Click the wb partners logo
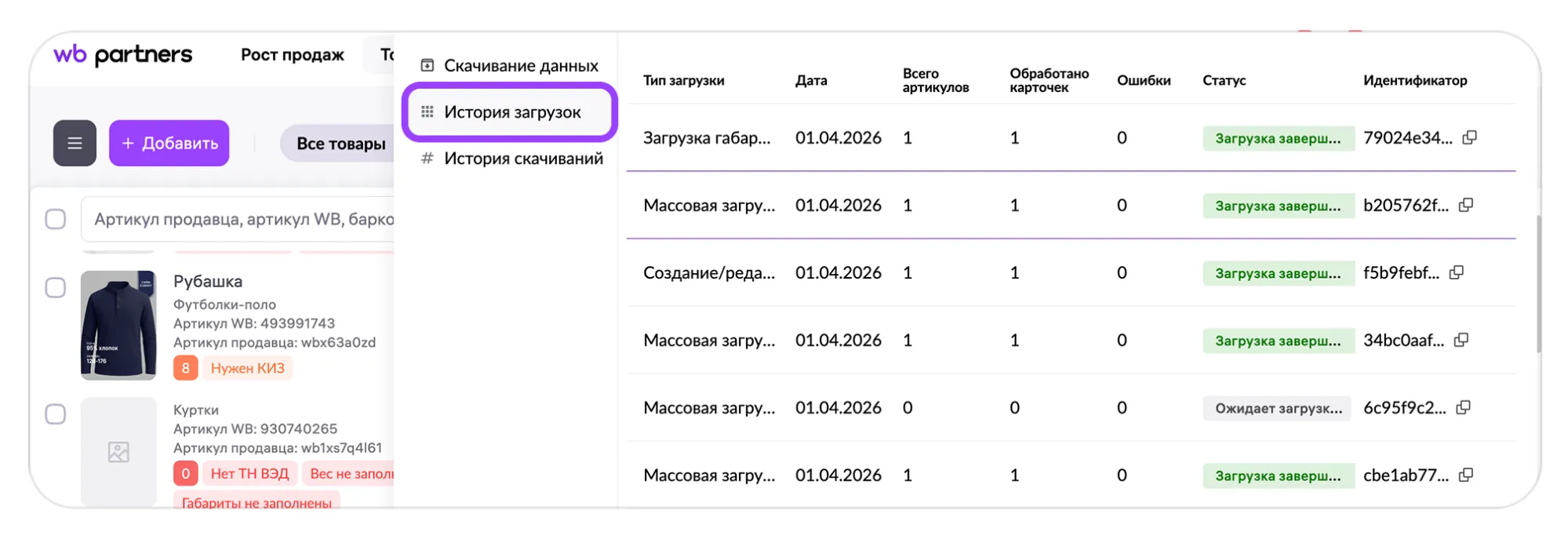1568x540 pixels. coord(122,55)
